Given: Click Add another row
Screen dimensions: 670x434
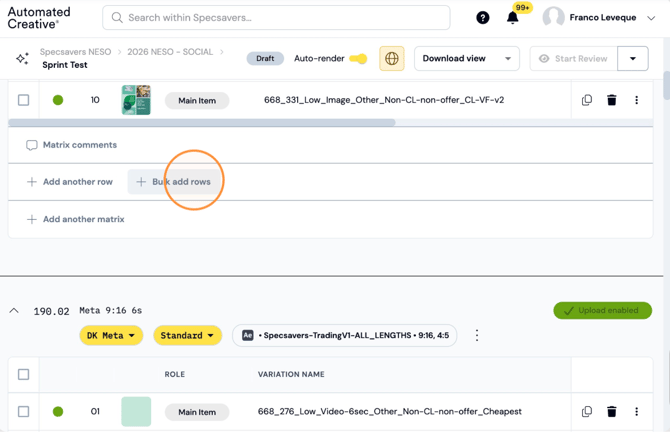Looking at the screenshot, I should pos(70,182).
